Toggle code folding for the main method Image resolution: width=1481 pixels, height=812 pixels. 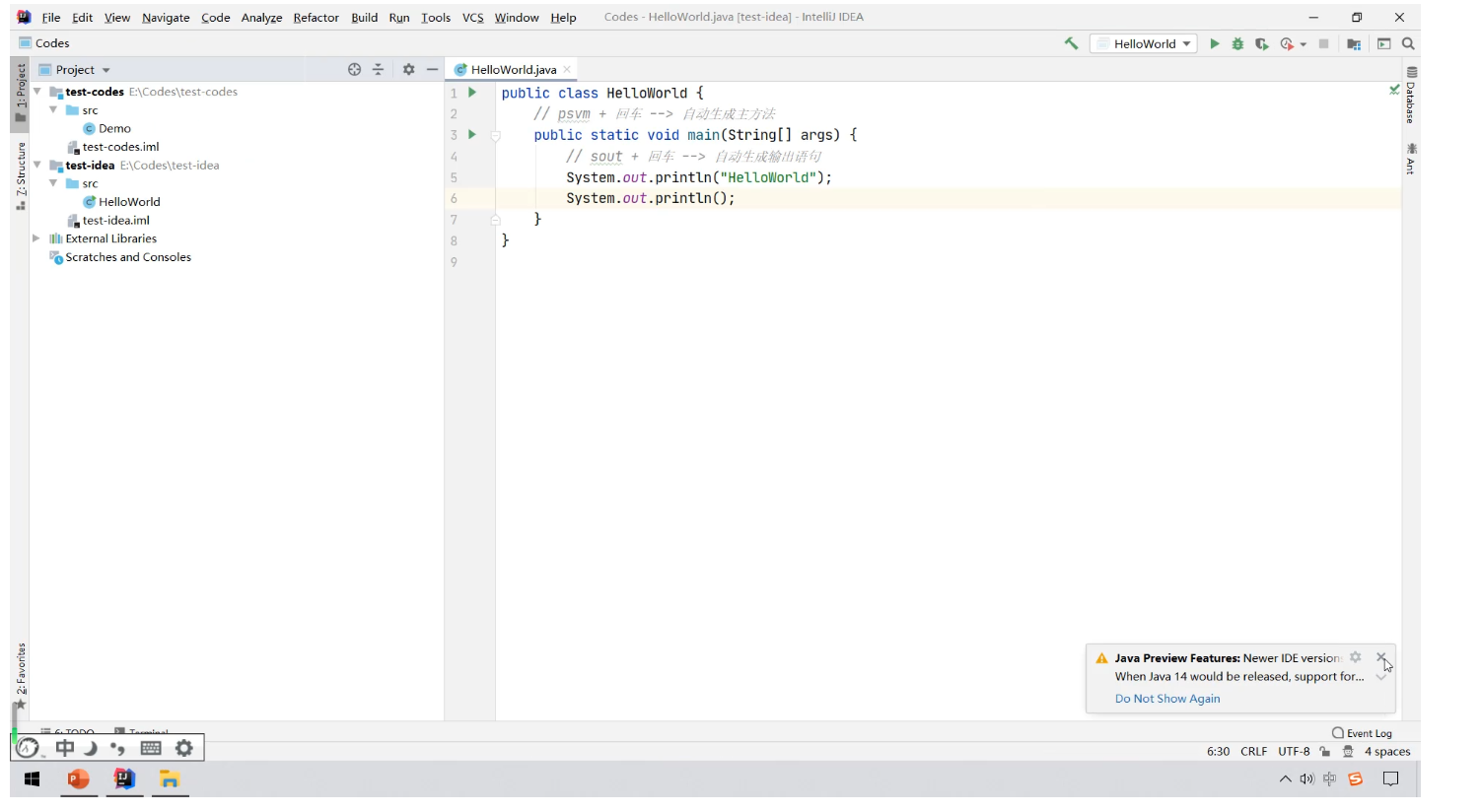(495, 136)
